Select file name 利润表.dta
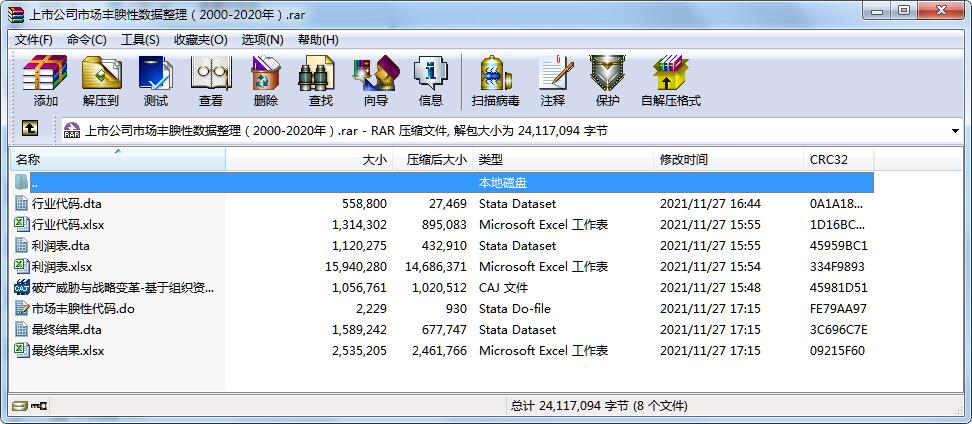The image size is (972, 424). [61, 245]
